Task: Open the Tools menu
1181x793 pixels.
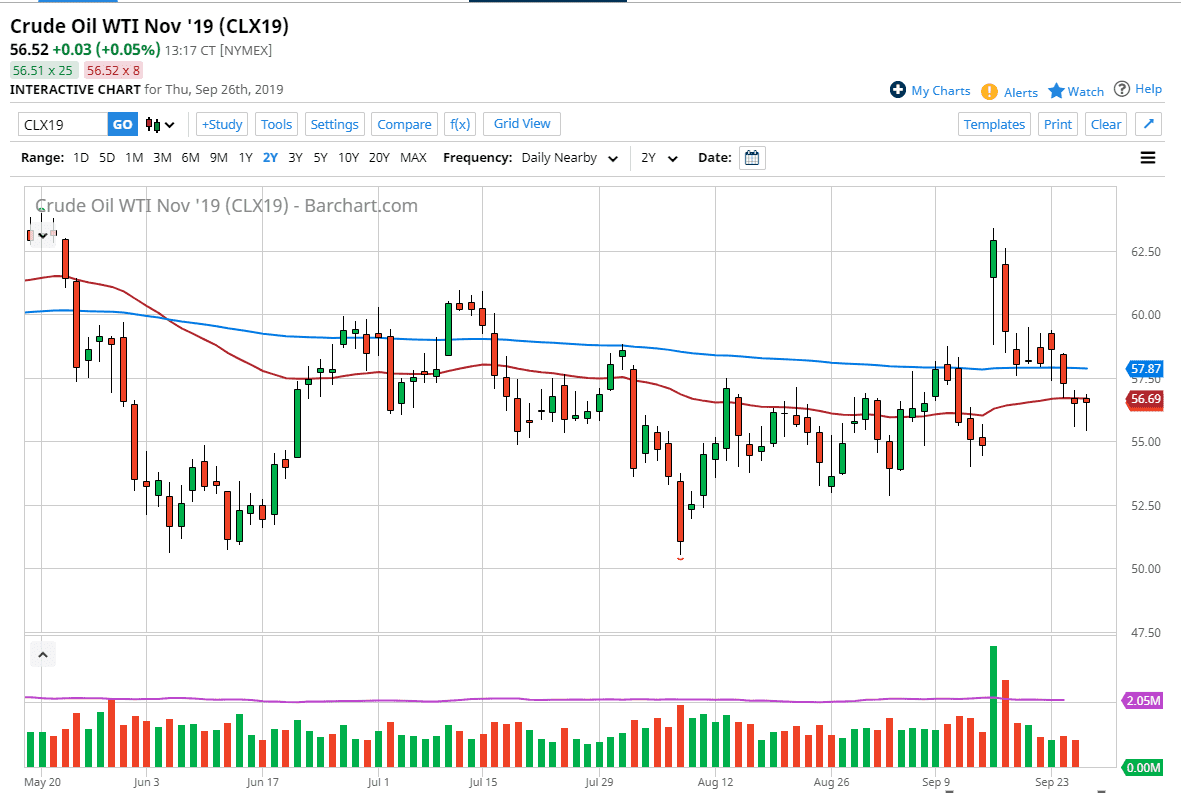Action: coord(276,124)
